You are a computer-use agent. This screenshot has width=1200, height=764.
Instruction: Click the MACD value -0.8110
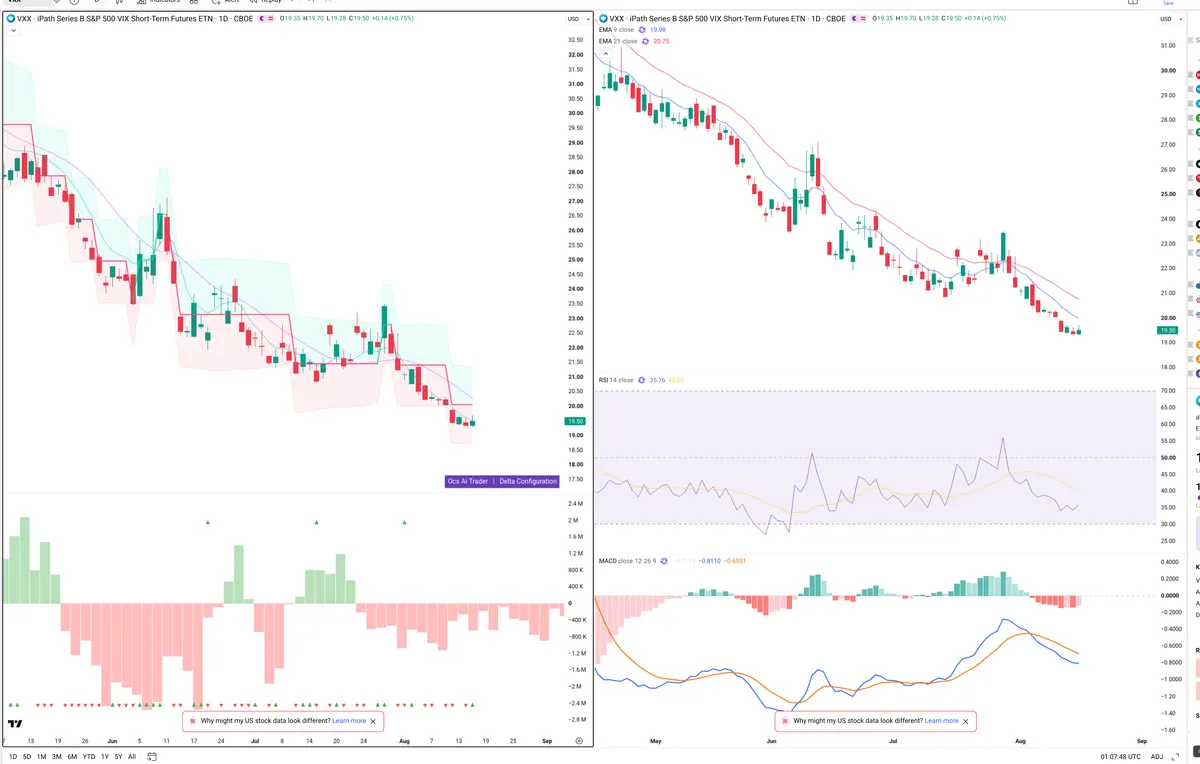pyautogui.click(x=708, y=560)
